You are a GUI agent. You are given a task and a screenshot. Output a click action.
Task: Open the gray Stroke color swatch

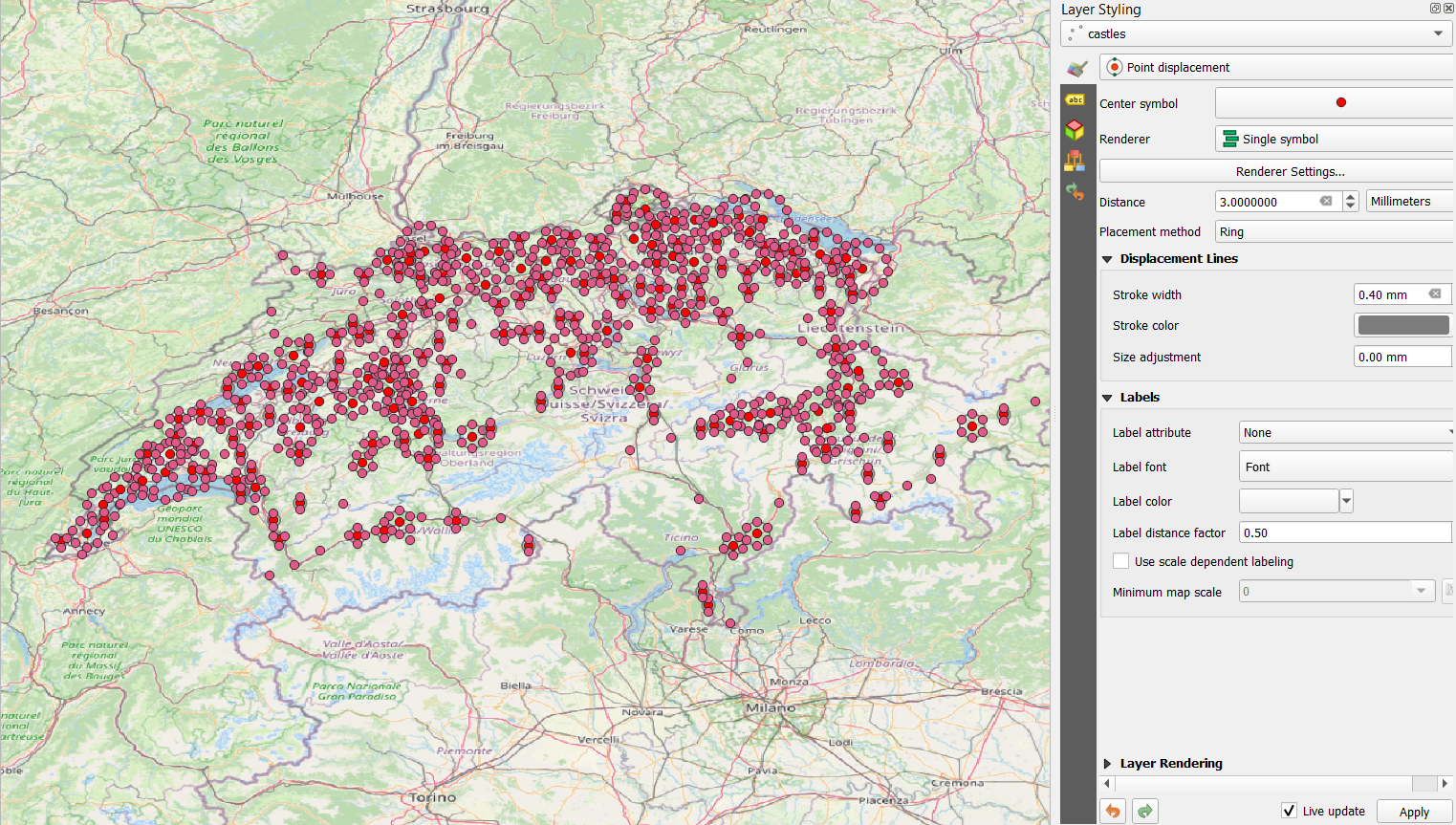coord(1402,326)
